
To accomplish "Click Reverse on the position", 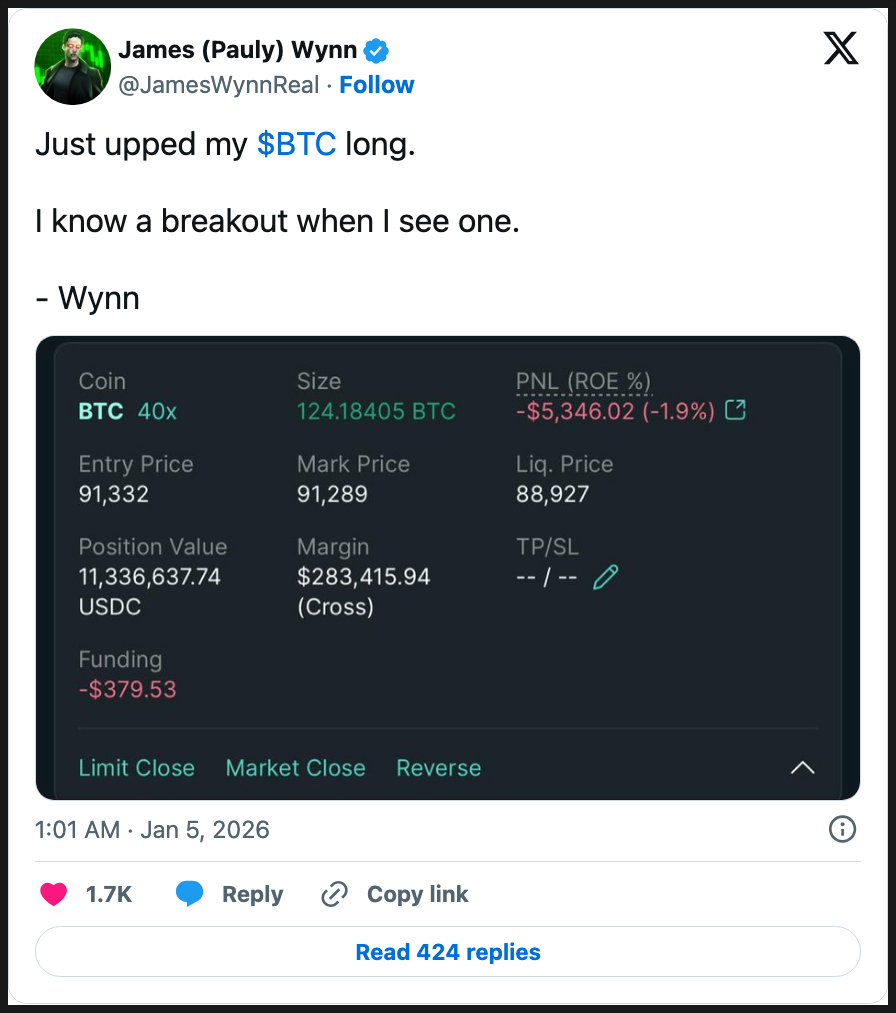I will [x=439, y=768].
